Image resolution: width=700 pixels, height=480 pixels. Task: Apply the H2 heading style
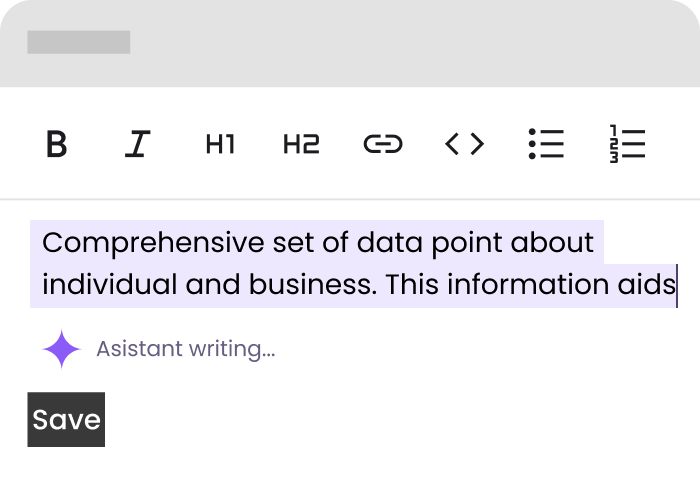301,144
